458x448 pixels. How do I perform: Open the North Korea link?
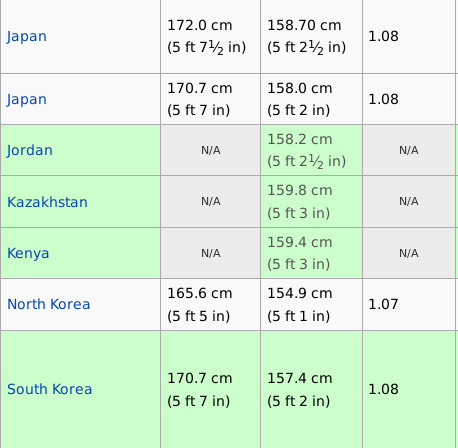[x=49, y=304]
